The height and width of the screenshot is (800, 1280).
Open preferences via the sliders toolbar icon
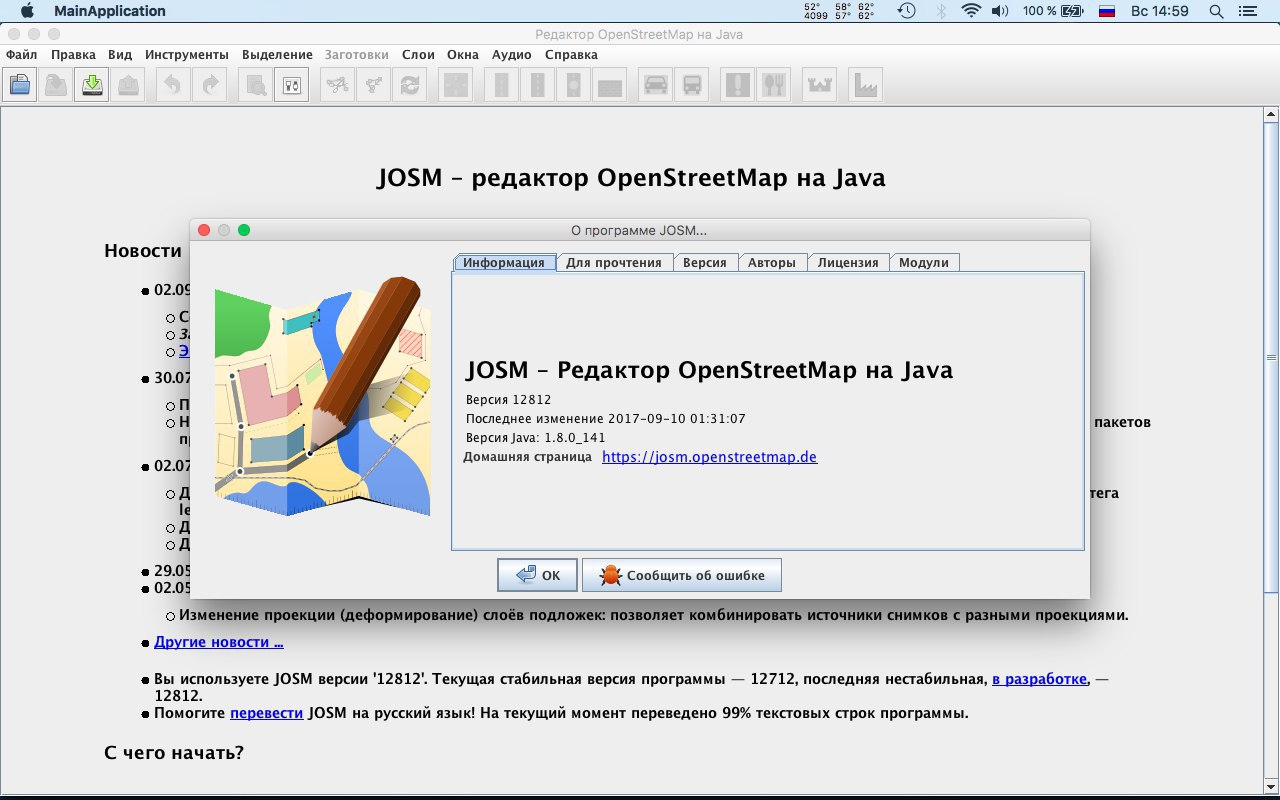292,85
